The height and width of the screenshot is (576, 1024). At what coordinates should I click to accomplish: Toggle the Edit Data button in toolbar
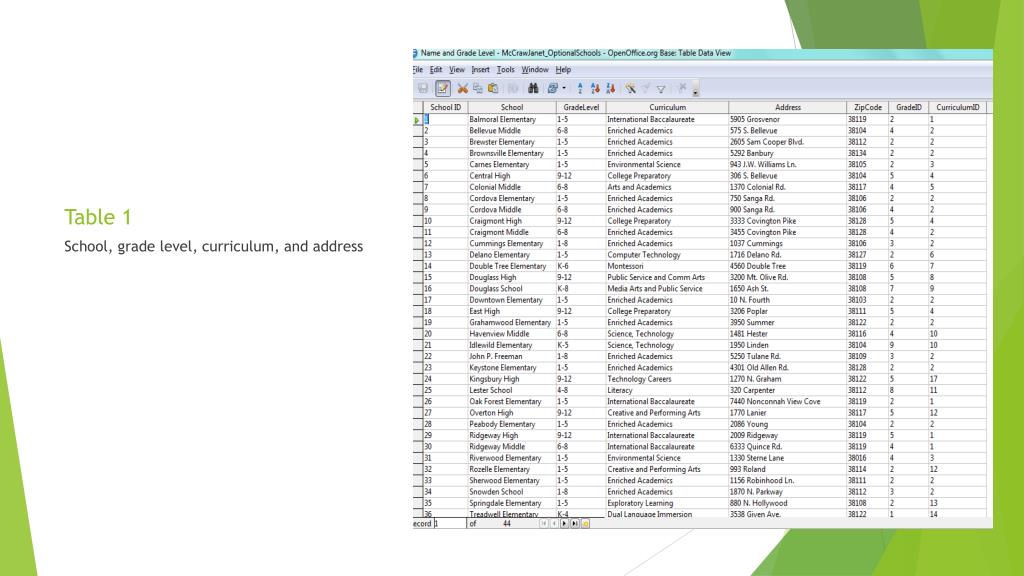445,88
